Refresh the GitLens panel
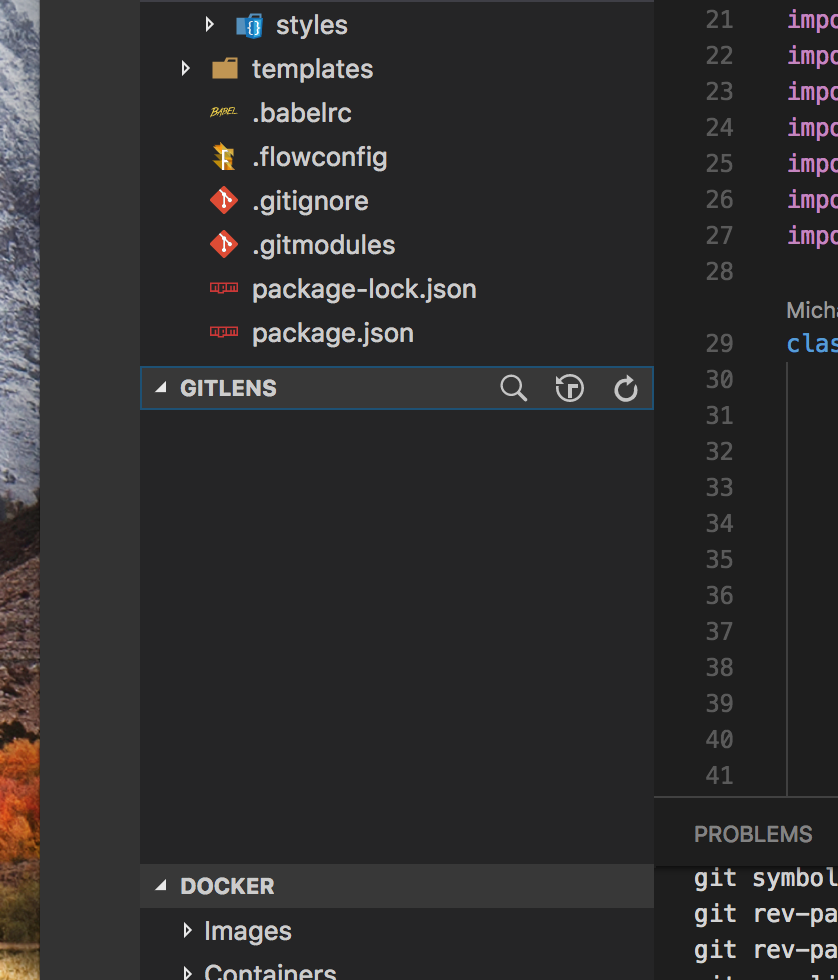Screen dimensions: 838x980 tap(625, 388)
